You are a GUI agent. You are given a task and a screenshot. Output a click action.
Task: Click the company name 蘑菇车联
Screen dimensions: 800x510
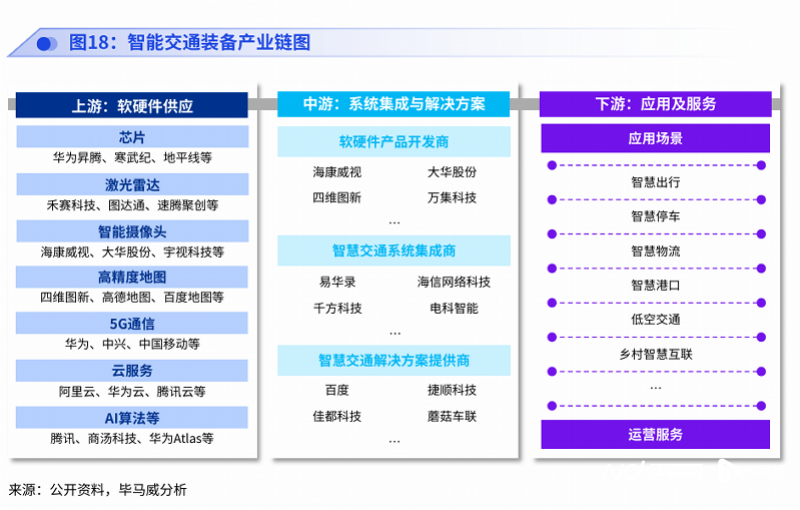pyautogui.click(x=452, y=417)
